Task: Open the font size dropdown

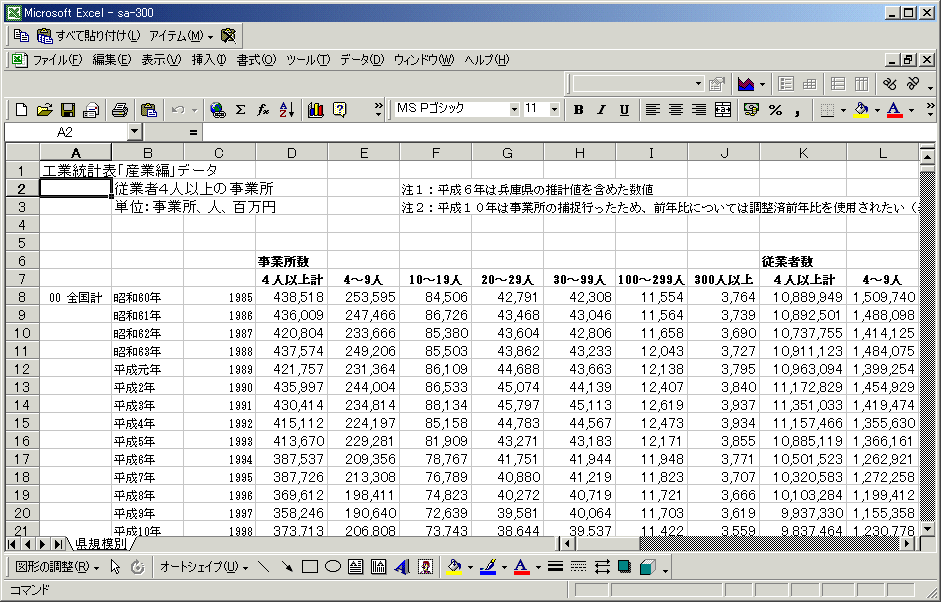Action: point(555,109)
